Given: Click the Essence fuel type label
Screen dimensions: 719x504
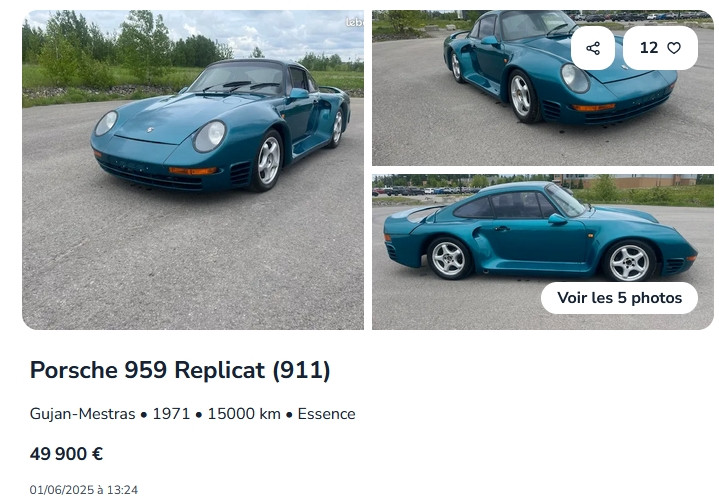Looking at the screenshot, I should pyautogui.click(x=326, y=414).
